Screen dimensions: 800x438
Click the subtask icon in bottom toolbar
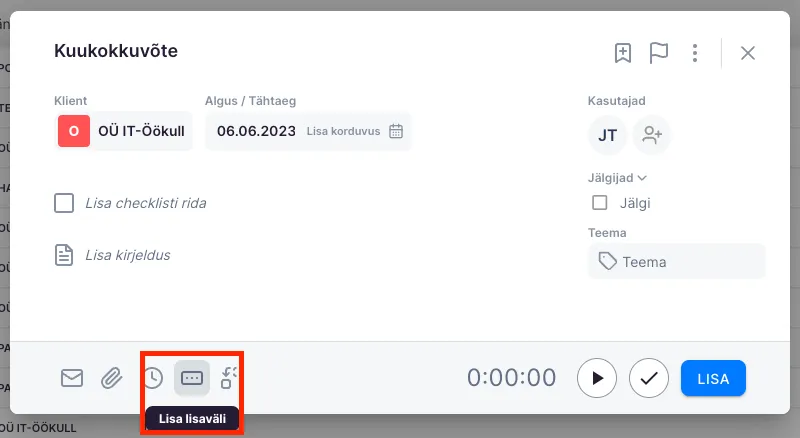coord(230,378)
